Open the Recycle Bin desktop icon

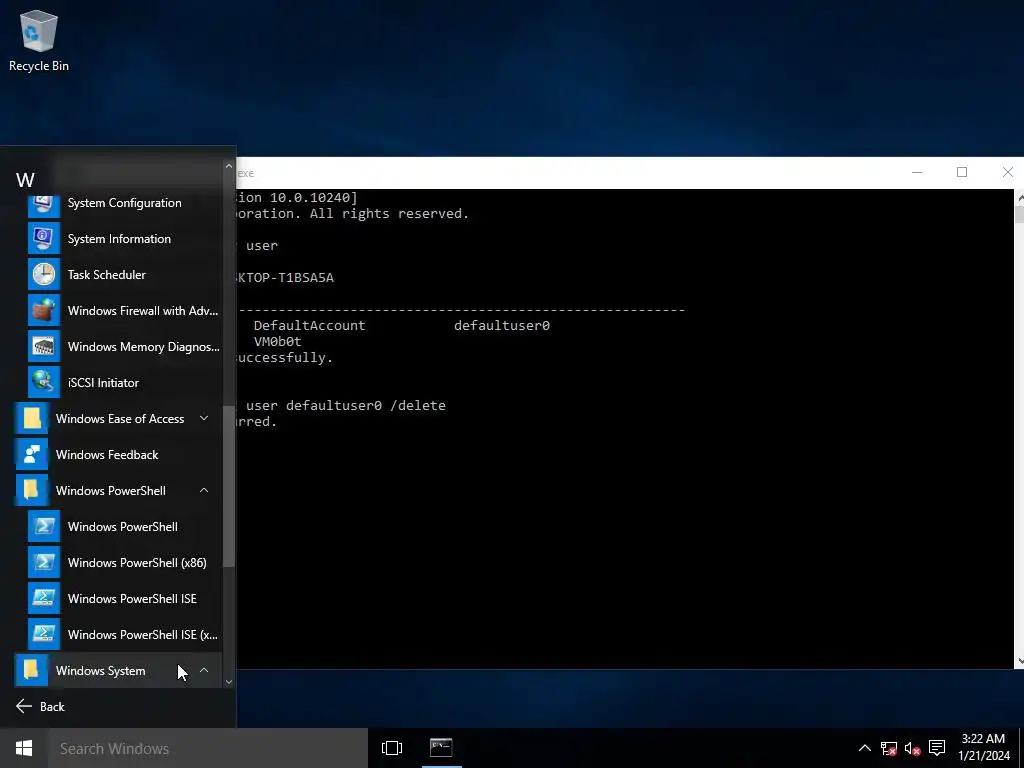pos(39,41)
